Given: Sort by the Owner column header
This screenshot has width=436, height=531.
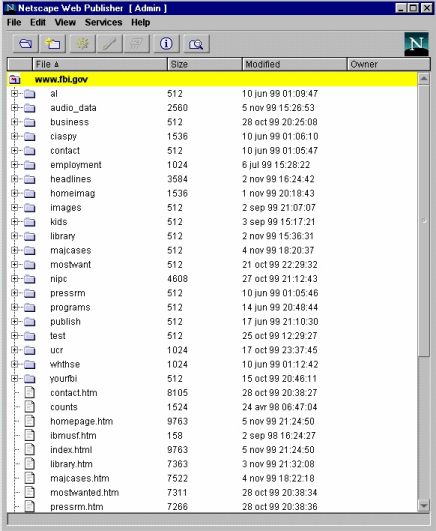Looking at the screenshot, I should click(x=389, y=64).
